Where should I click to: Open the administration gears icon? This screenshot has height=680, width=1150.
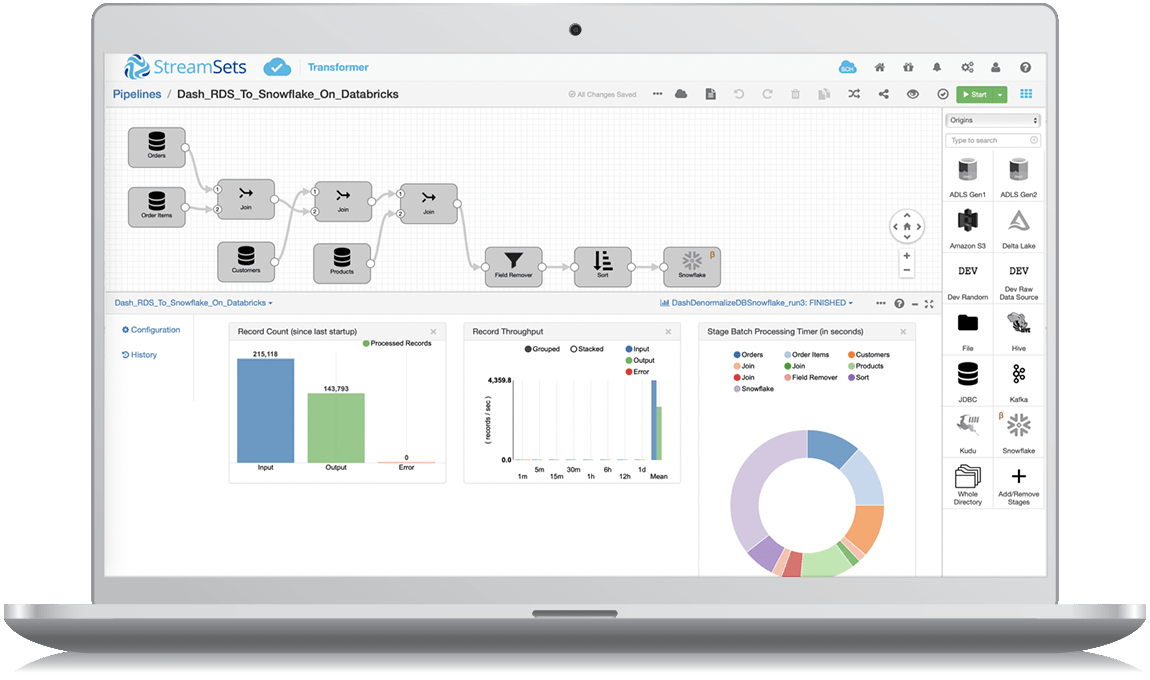click(x=967, y=67)
